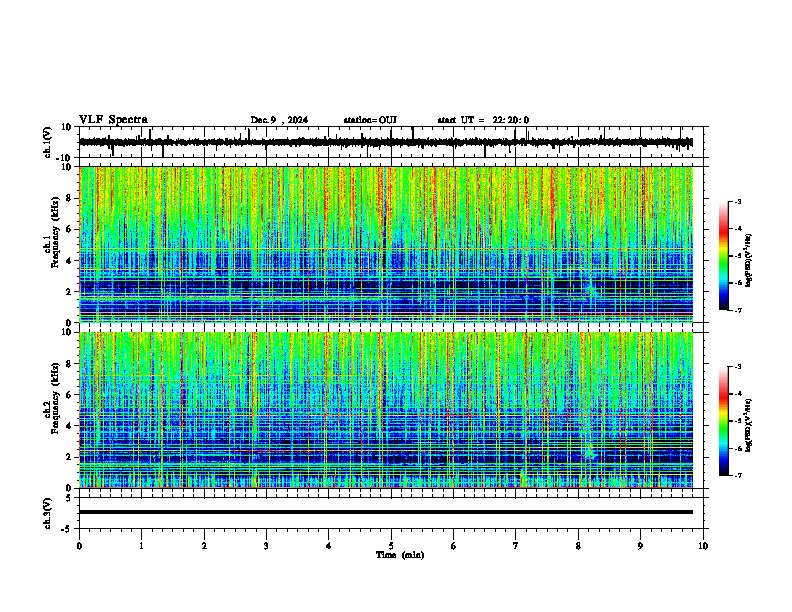Select the ch.1 spectrogram color scale bar
Image resolution: width=792 pixels, height=612 pixels.
point(724,256)
